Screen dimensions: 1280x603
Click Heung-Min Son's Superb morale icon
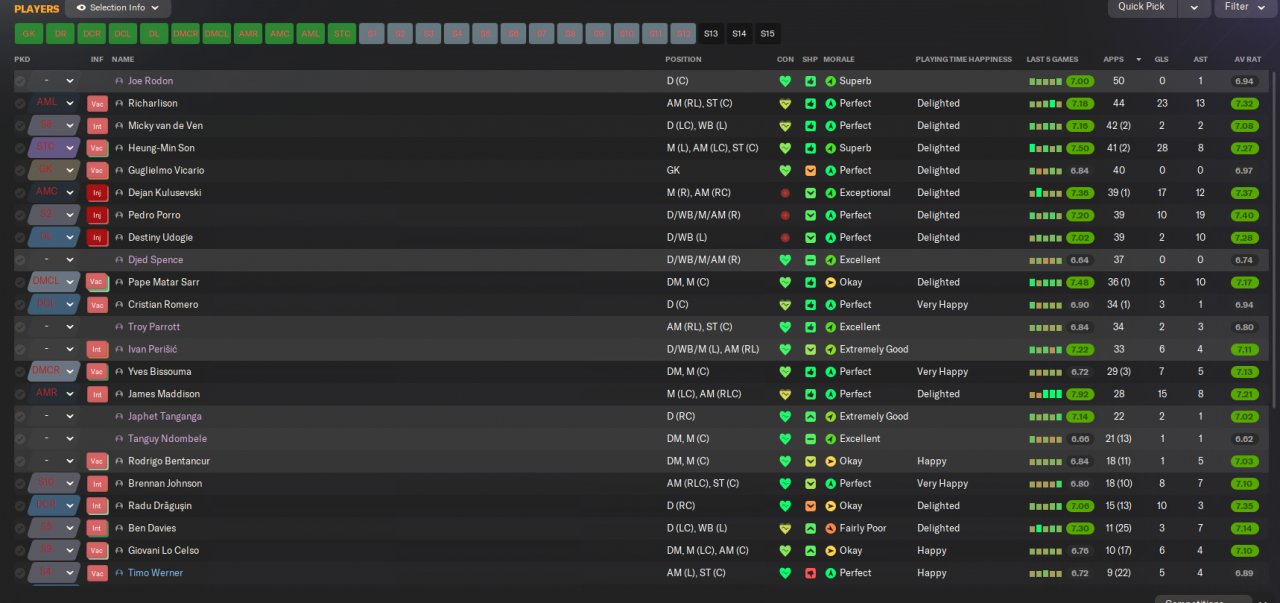[x=830, y=148]
